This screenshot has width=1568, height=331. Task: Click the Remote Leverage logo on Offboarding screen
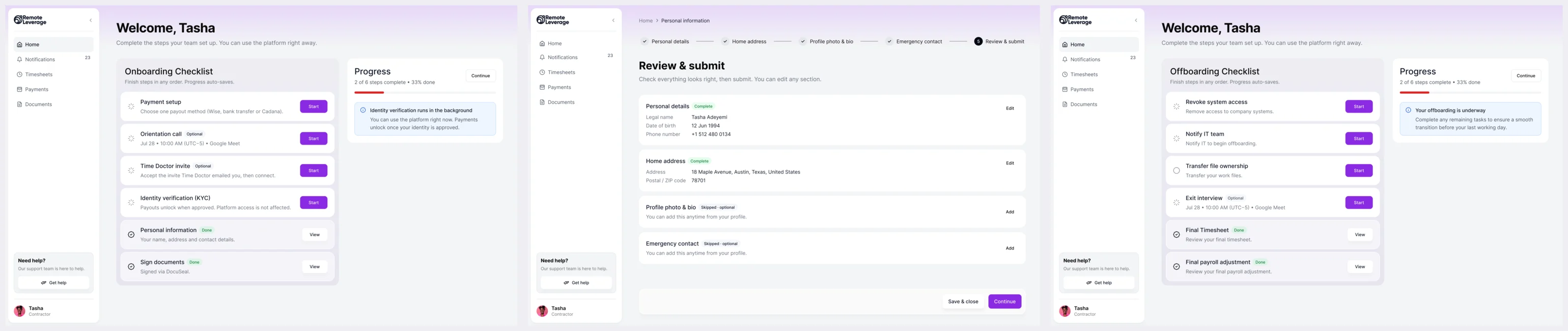(x=1075, y=20)
